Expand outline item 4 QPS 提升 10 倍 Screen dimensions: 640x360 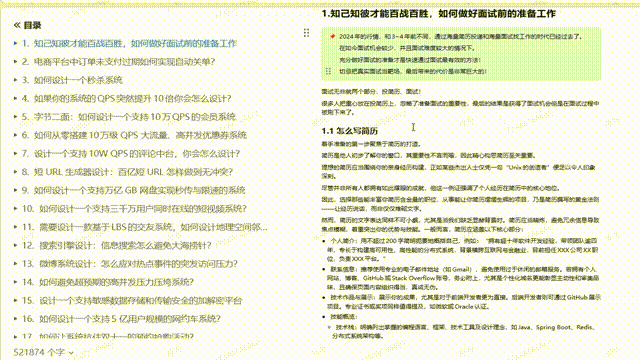(x=16, y=98)
